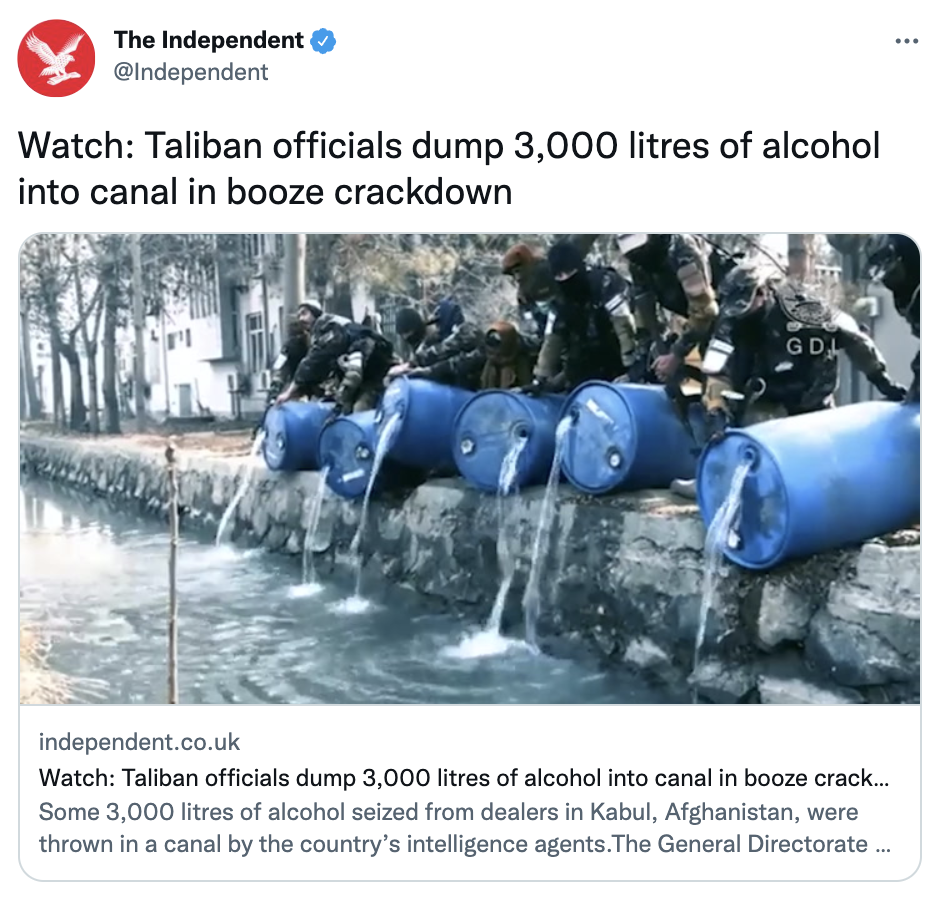934x900 pixels.
Task: Open the link card title ending in booze crack…
Action: point(464,777)
